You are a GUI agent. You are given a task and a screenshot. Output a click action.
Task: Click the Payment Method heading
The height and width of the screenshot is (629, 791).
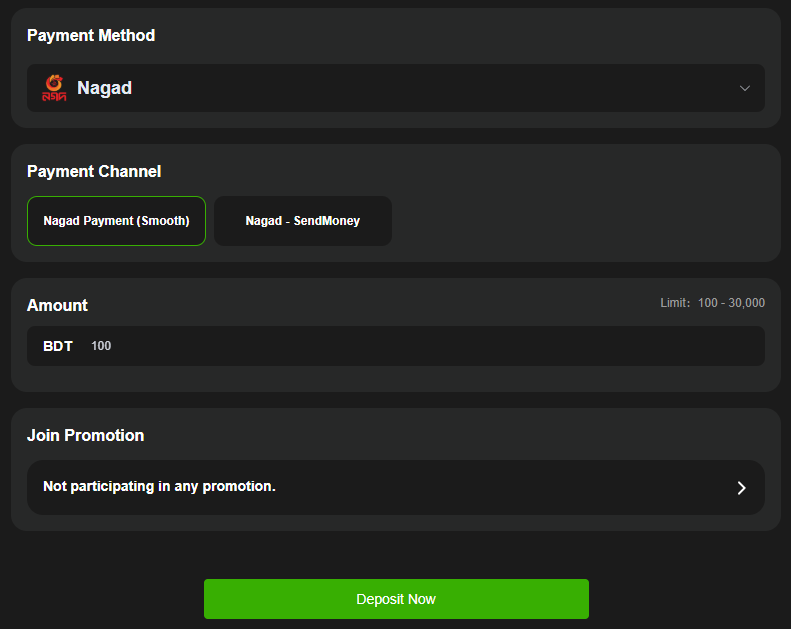[x=91, y=36]
